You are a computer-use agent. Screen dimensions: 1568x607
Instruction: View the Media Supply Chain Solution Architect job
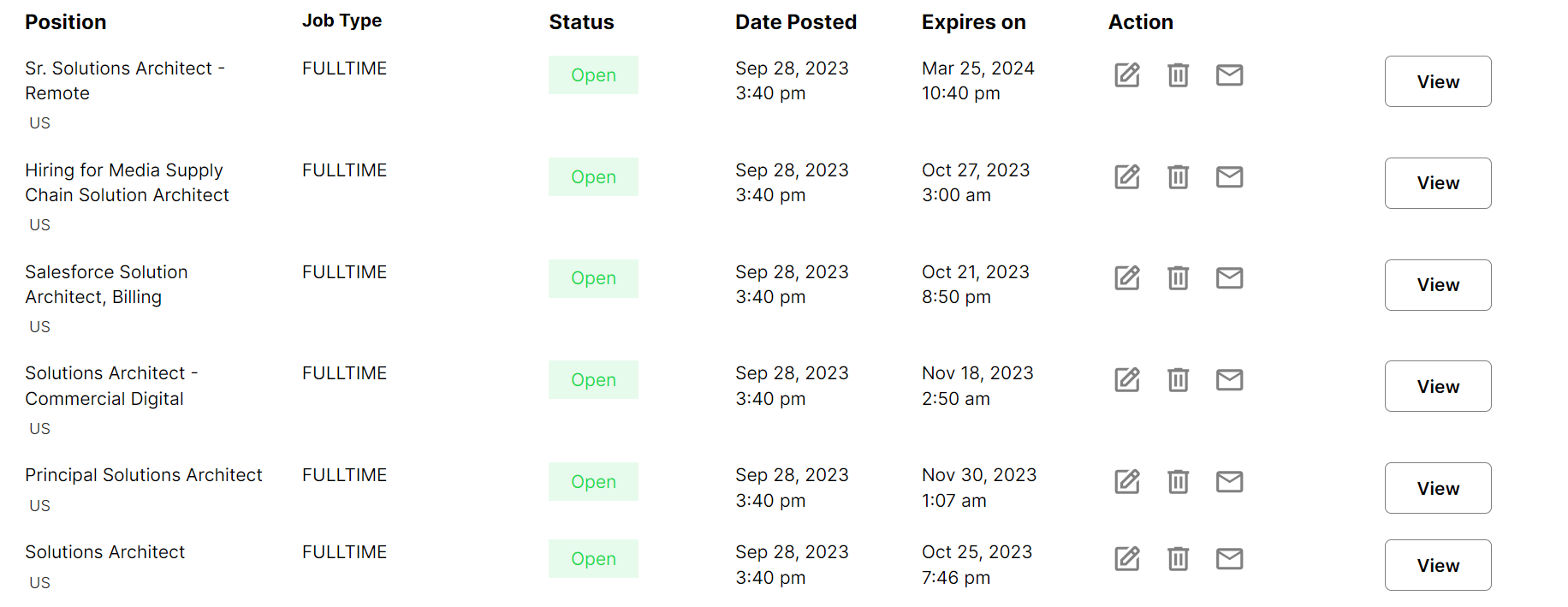1438,183
